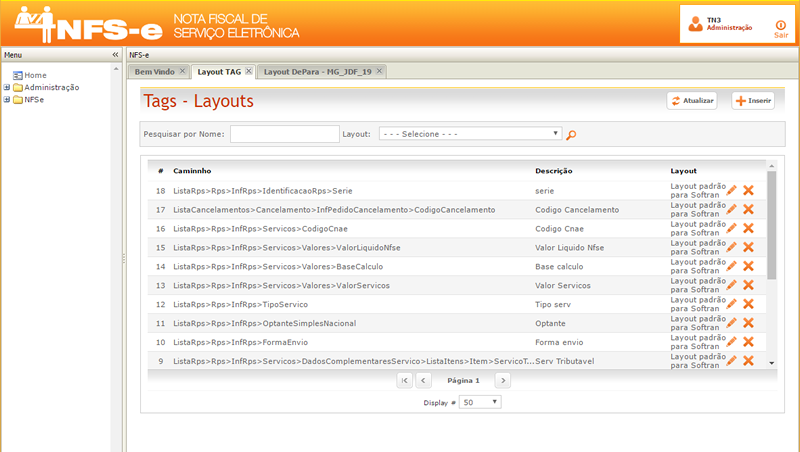Viewport: 800px width, 452px height.
Task: Delete the Base calculo row
Action: (748, 266)
